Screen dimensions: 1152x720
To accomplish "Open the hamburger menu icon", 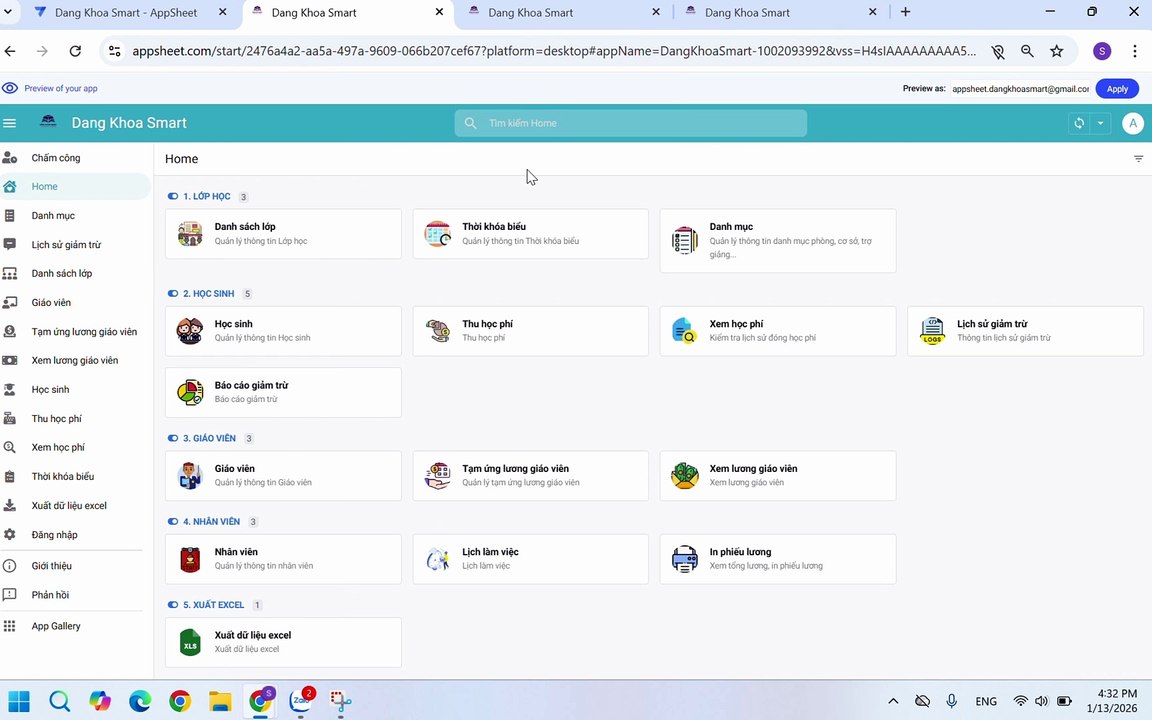I will [x=10, y=123].
